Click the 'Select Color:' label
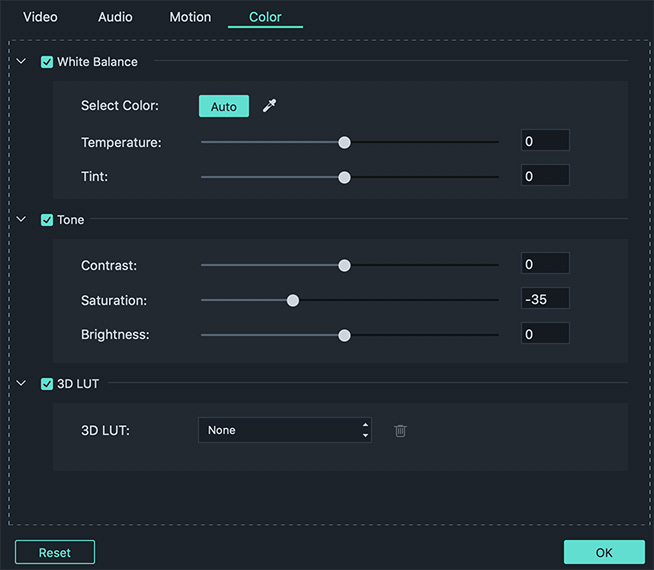This screenshot has height=570, width=654. [x=120, y=106]
